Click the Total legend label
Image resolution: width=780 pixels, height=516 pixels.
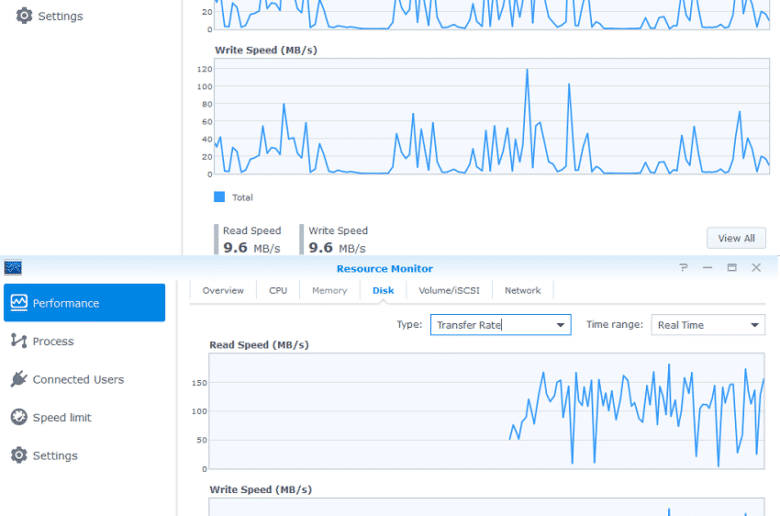[242, 198]
